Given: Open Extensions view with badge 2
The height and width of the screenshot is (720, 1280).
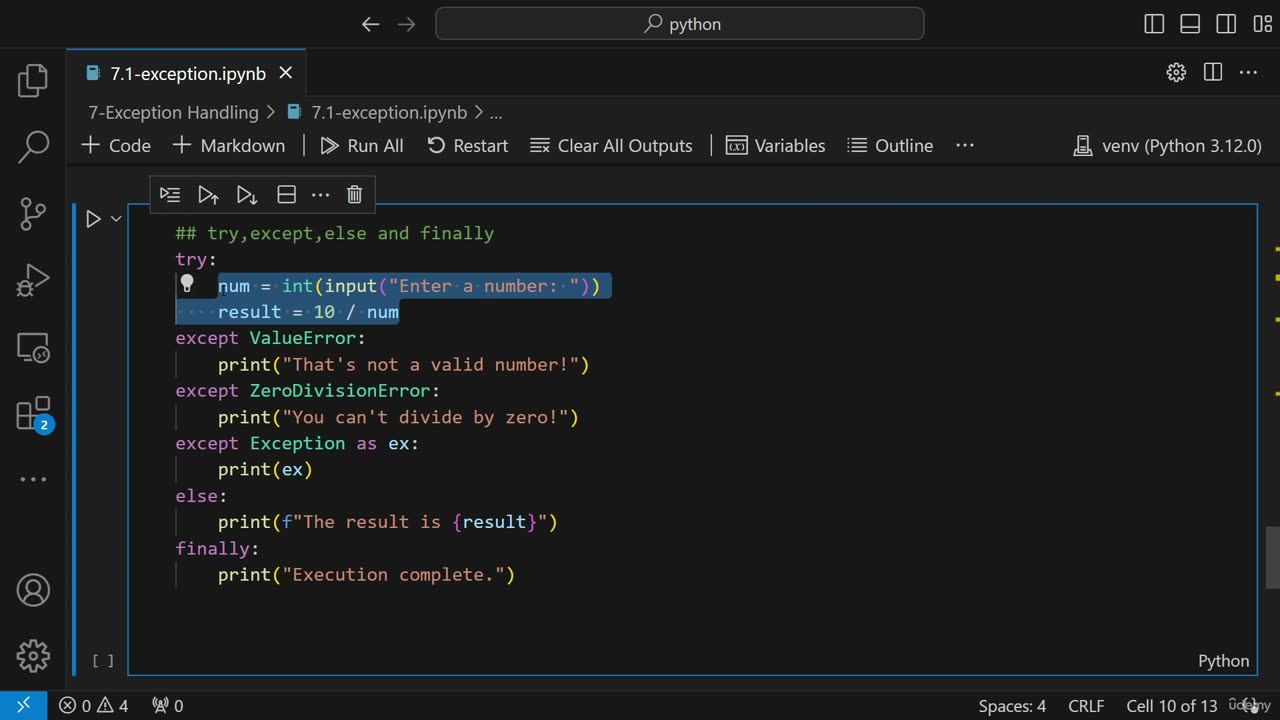Looking at the screenshot, I should coord(33,413).
